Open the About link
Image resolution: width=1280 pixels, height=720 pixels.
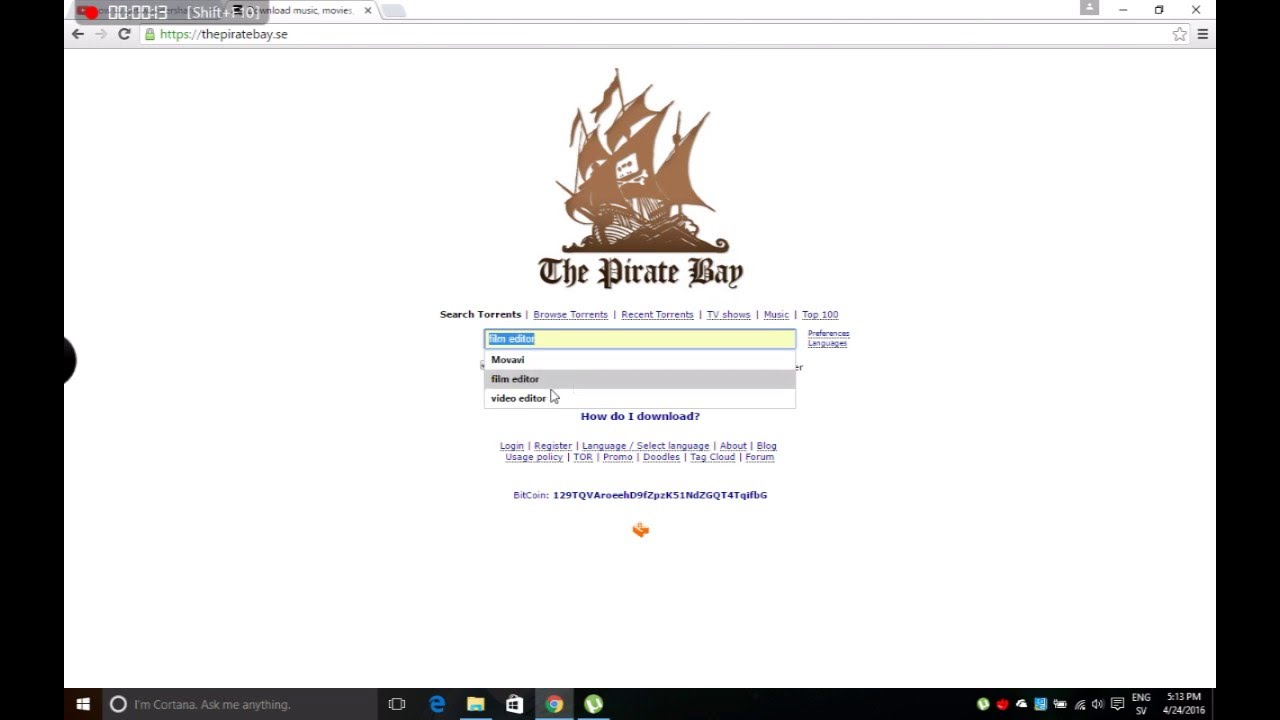click(733, 446)
